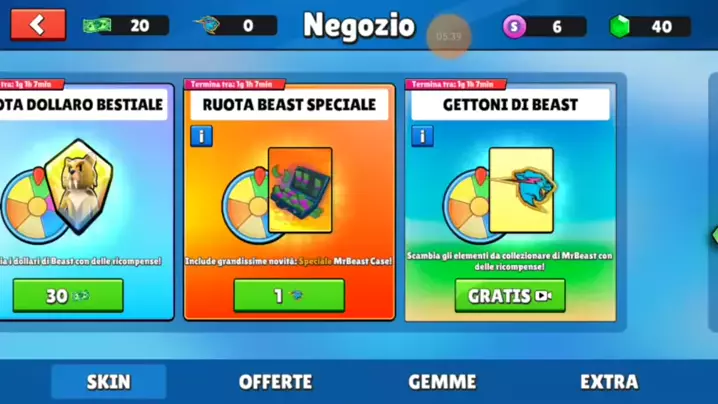
Task: Spin Ruota Beast Speciale for 1 token
Action: click(x=289, y=296)
